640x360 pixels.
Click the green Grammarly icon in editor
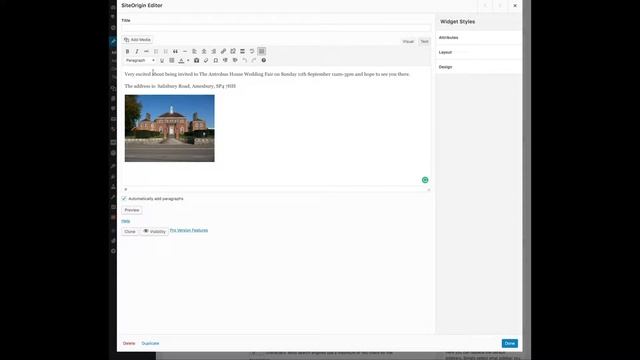click(x=425, y=180)
